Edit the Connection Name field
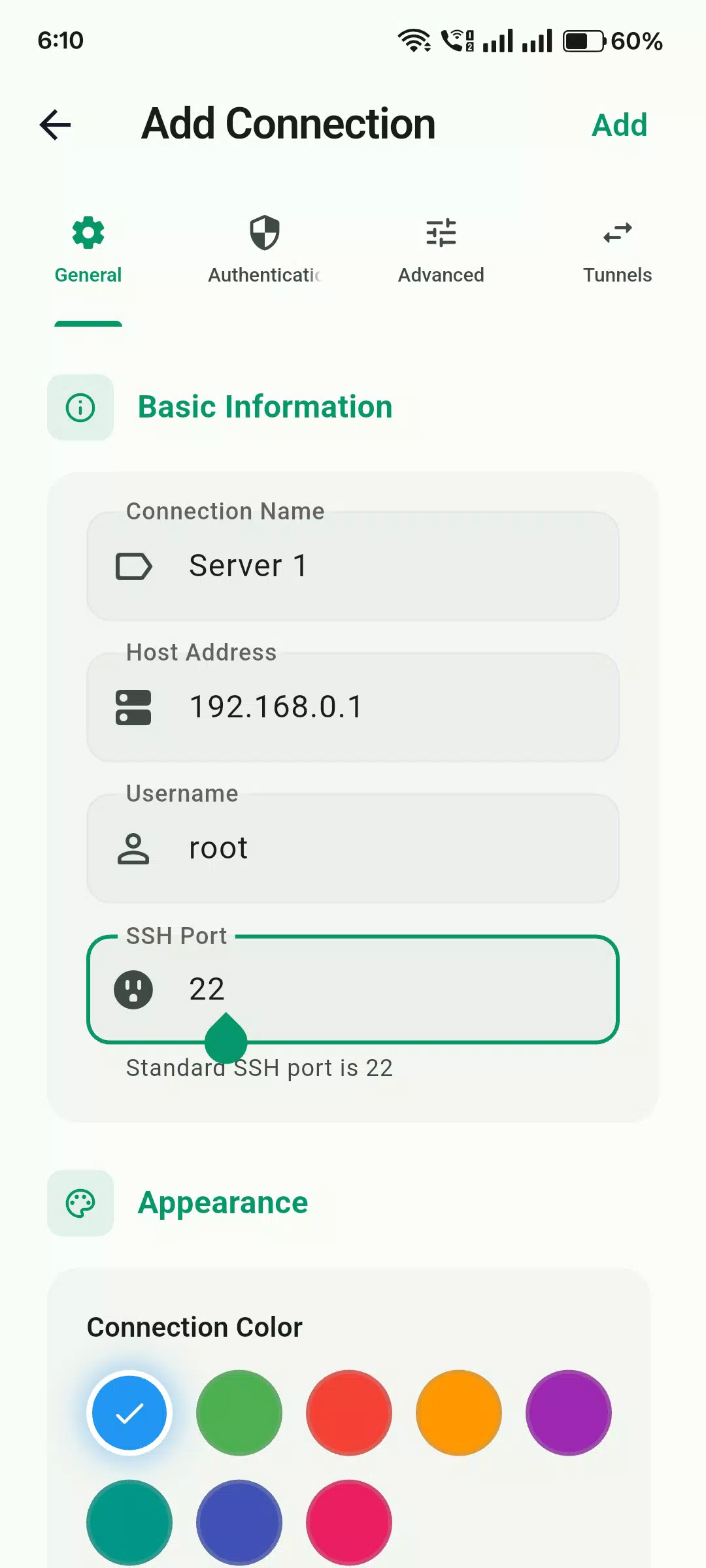The height and width of the screenshot is (1568, 706). point(353,566)
